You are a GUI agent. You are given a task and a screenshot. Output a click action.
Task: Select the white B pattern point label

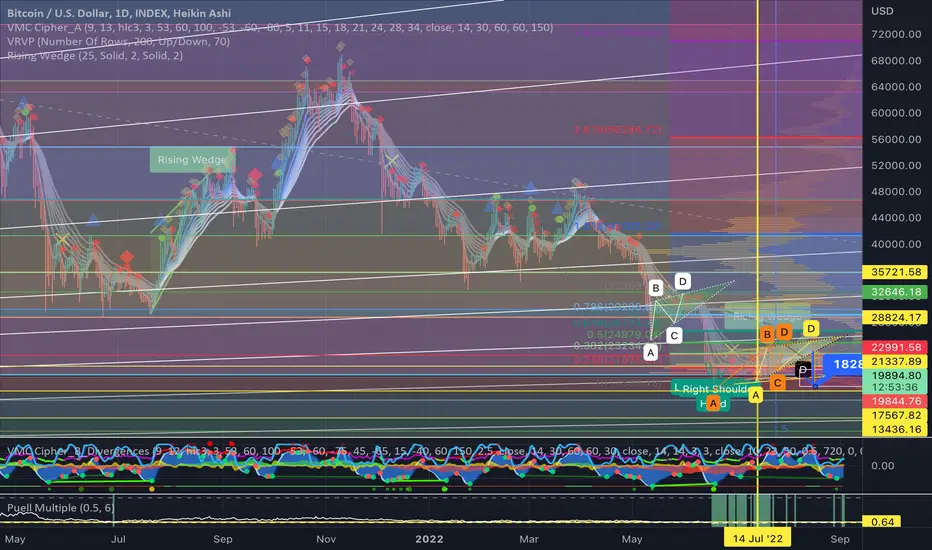pos(656,288)
